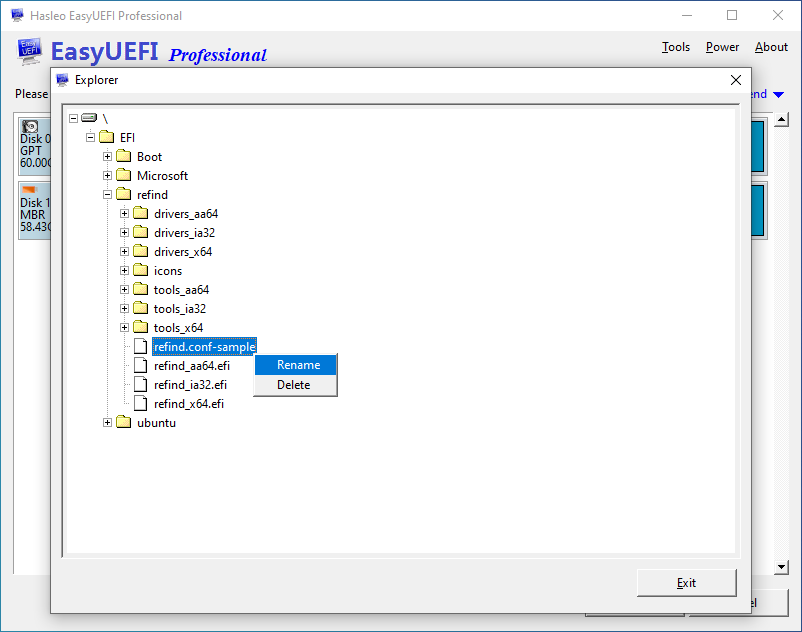Expand the Microsoft folder
Viewport: 802px width, 632px height.
click(x=107, y=175)
